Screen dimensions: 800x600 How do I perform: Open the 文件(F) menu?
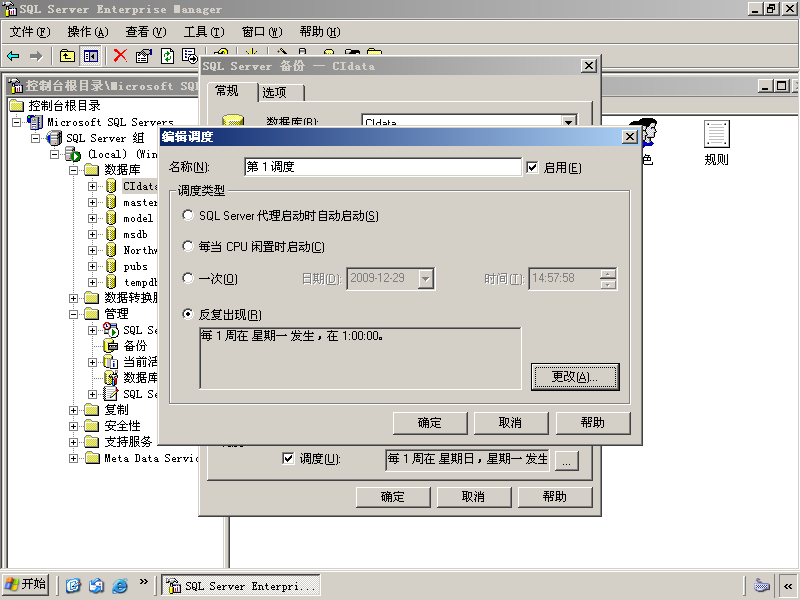(x=30, y=32)
